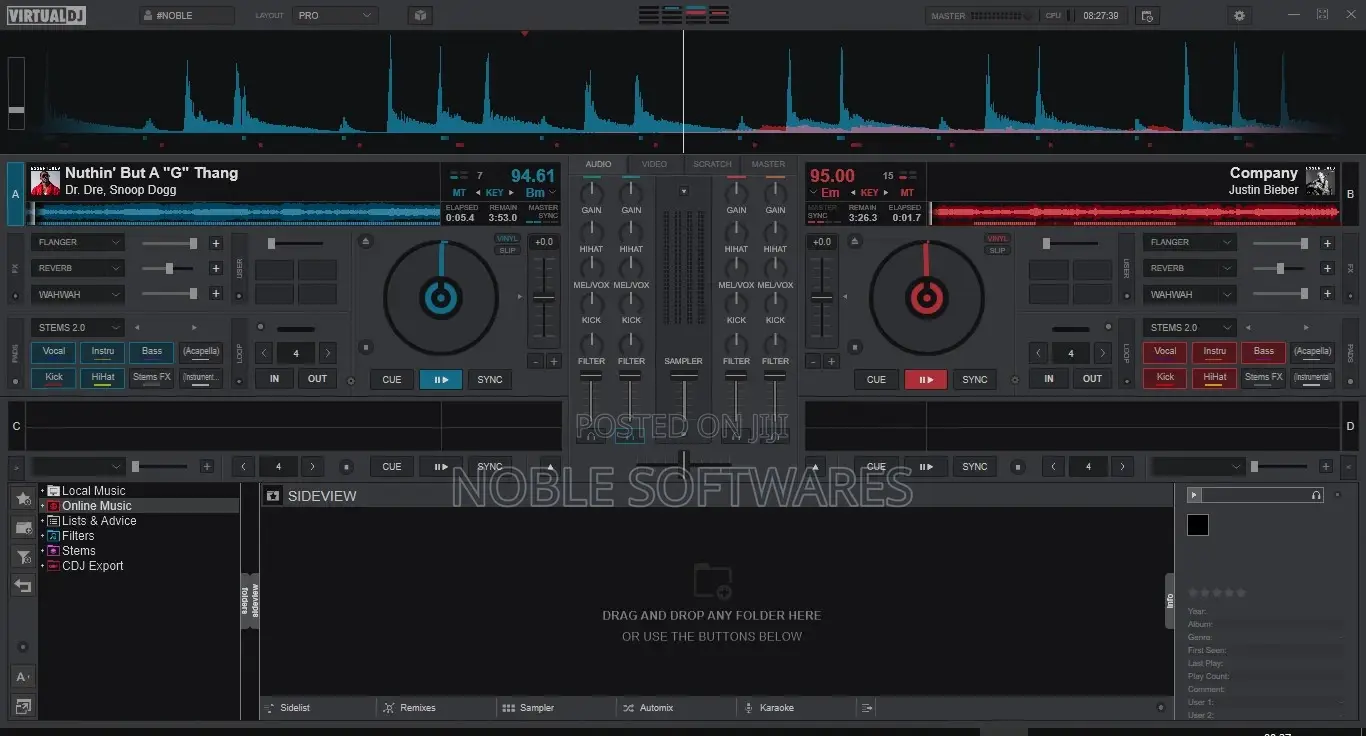Toggle VINYL mode on deck A
The width and height of the screenshot is (1366, 736).
click(507, 238)
